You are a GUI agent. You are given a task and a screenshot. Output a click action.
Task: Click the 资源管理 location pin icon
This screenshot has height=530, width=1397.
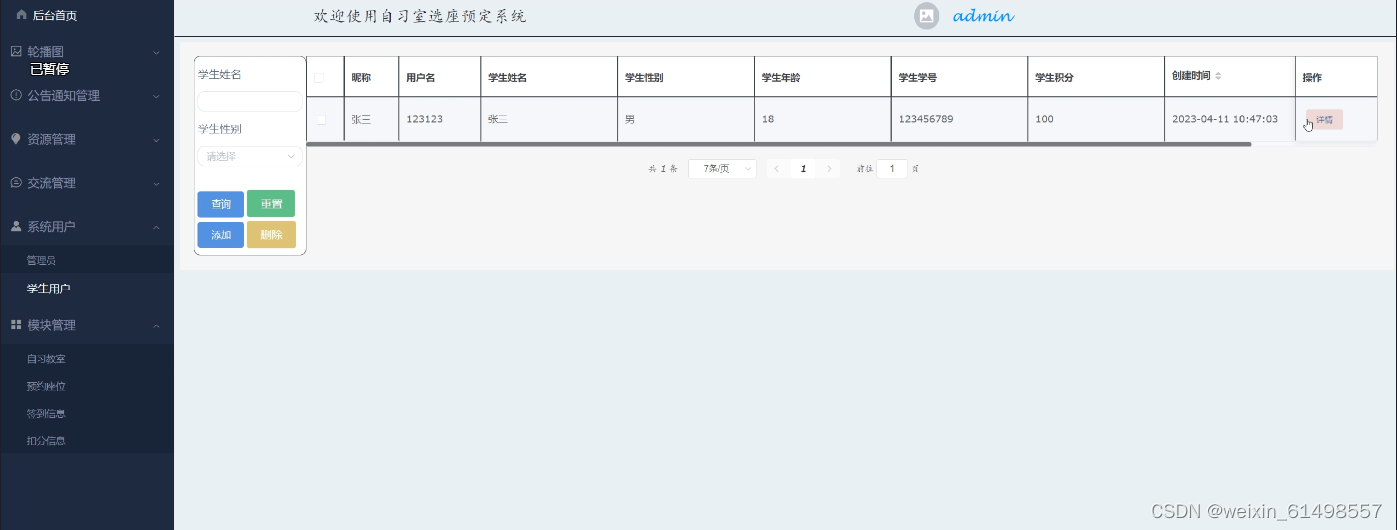pos(16,139)
